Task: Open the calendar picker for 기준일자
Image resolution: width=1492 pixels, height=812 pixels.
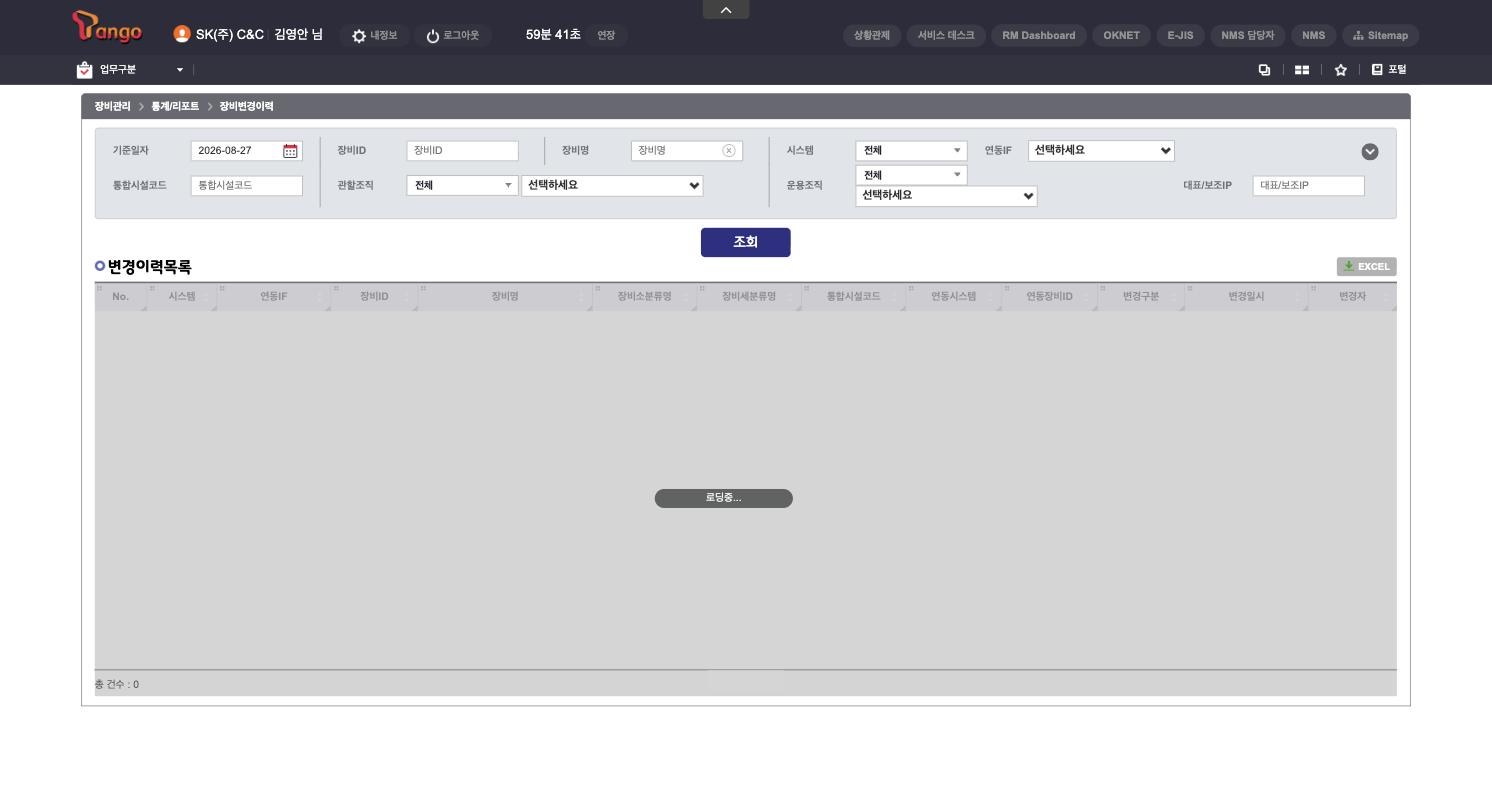Action: click(290, 151)
